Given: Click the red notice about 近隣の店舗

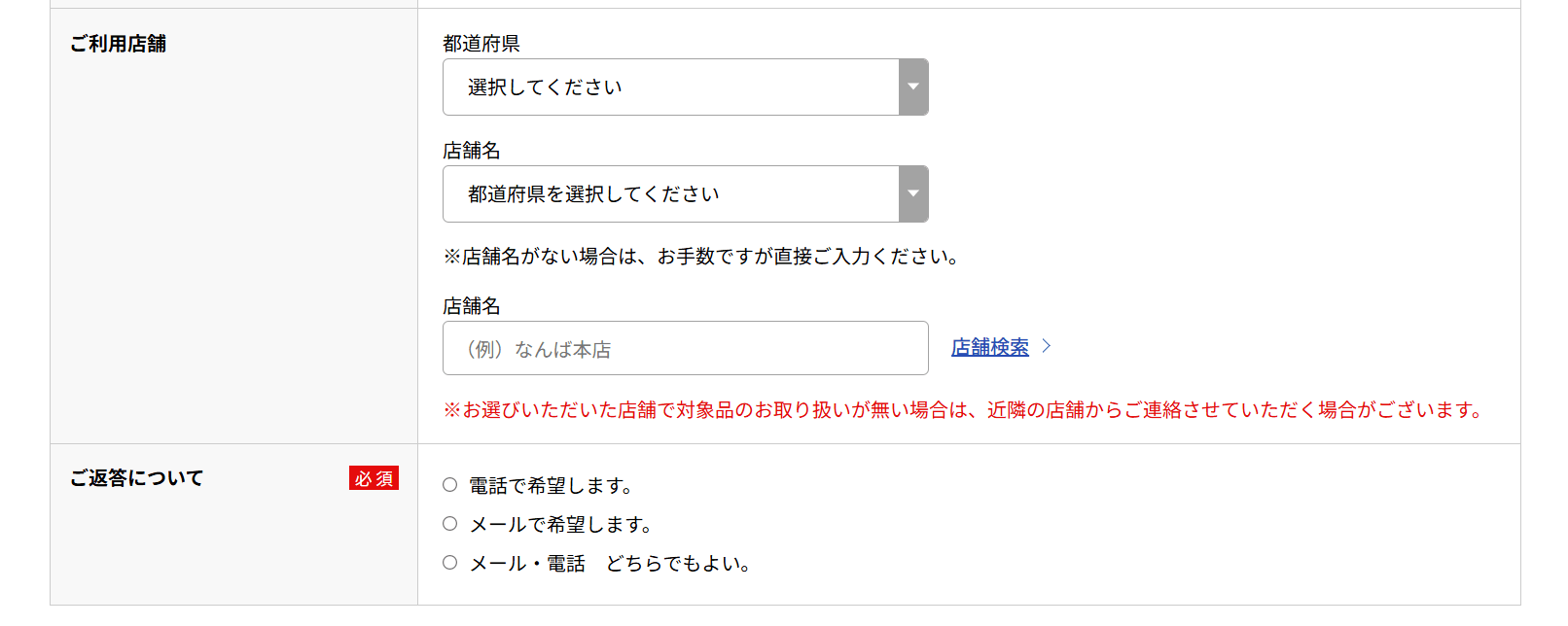Looking at the screenshot, I should [963, 410].
